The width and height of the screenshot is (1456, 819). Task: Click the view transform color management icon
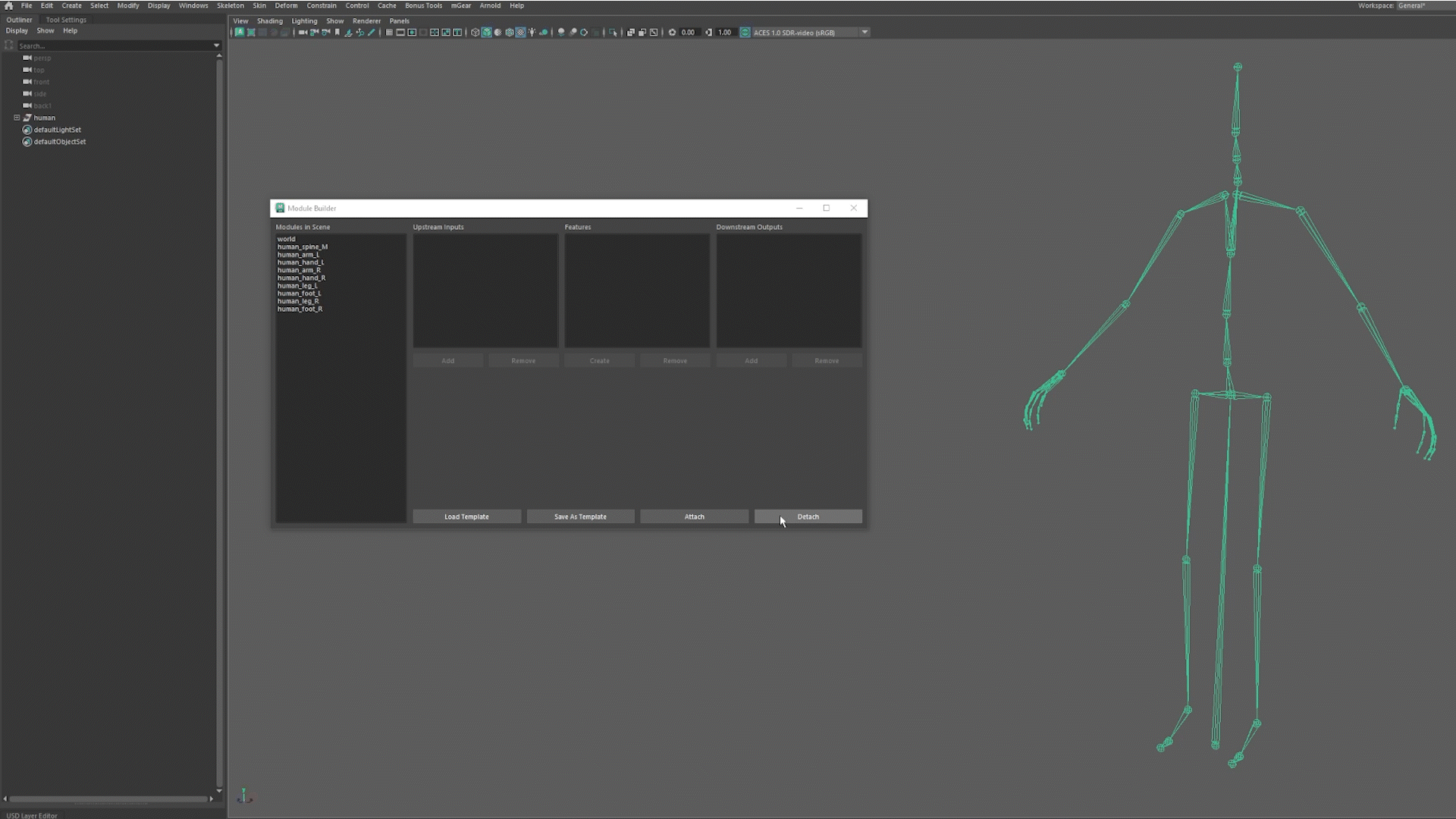(x=745, y=33)
